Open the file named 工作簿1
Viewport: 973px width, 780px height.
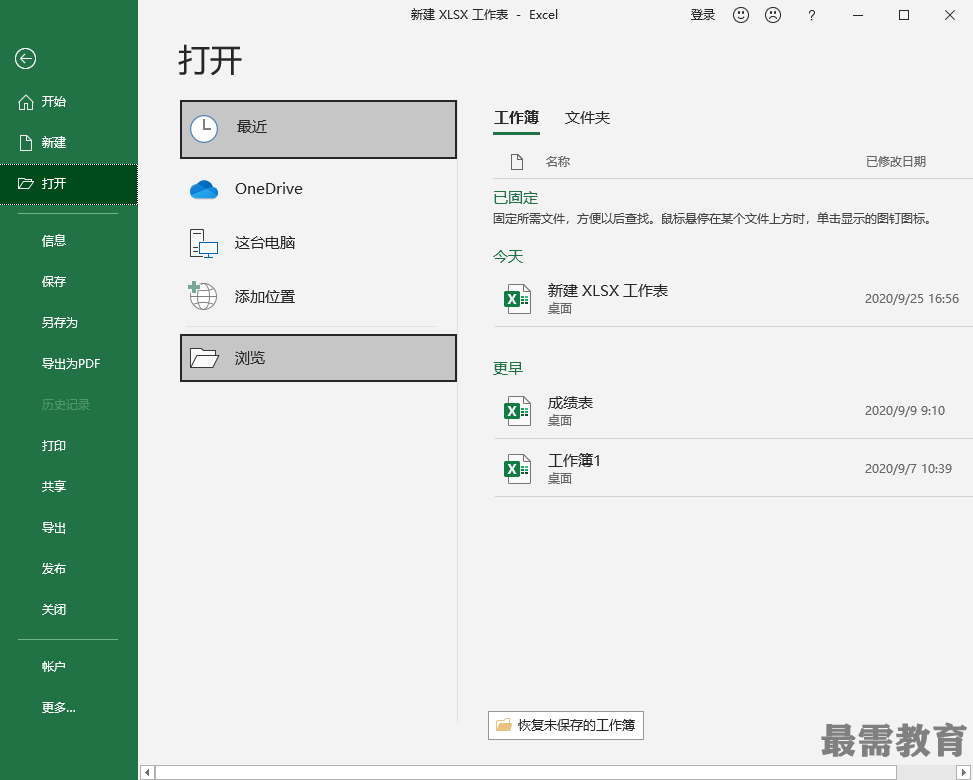(574, 460)
